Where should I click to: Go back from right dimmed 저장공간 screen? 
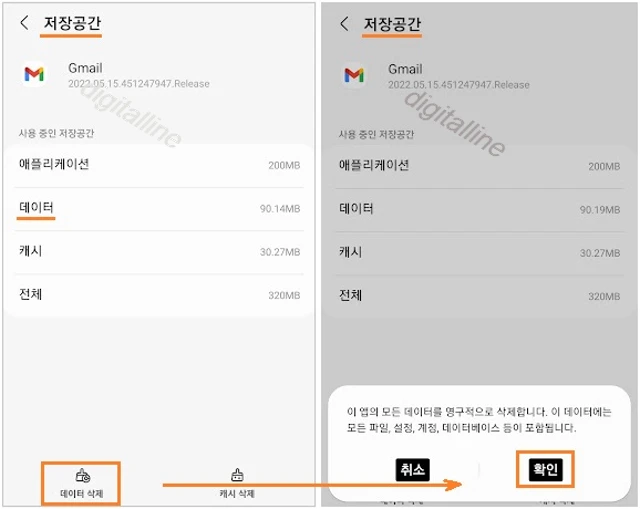coord(344,24)
